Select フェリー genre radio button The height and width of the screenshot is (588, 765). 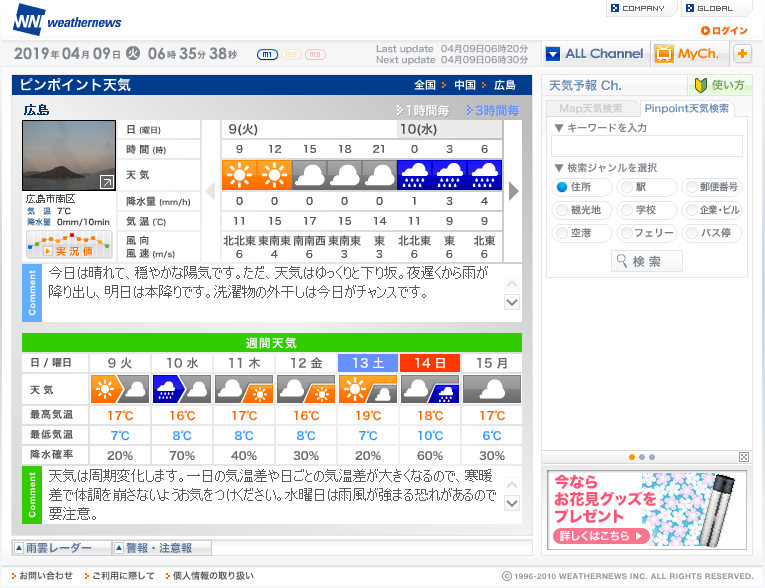tap(627, 233)
